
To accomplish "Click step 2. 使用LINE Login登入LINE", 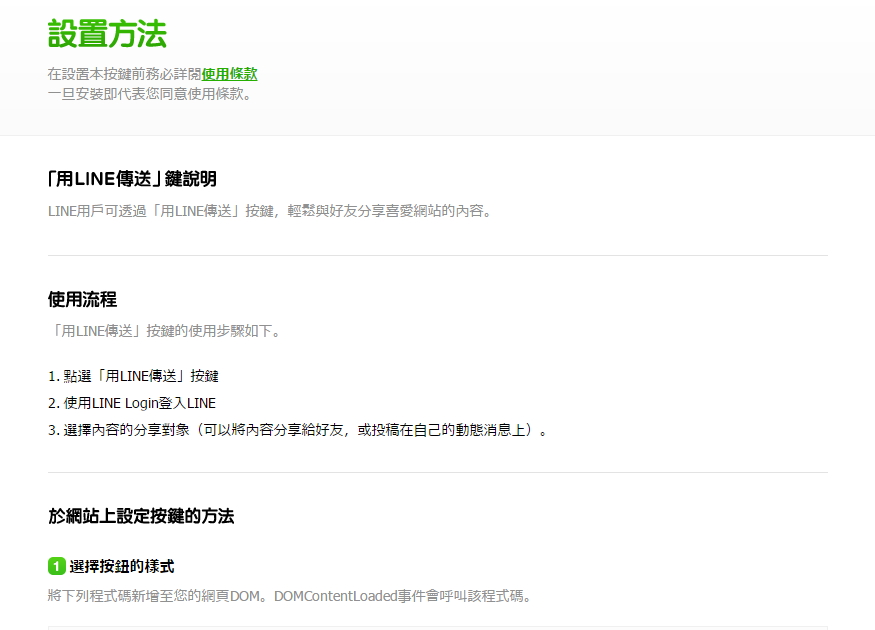I will (x=132, y=403).
